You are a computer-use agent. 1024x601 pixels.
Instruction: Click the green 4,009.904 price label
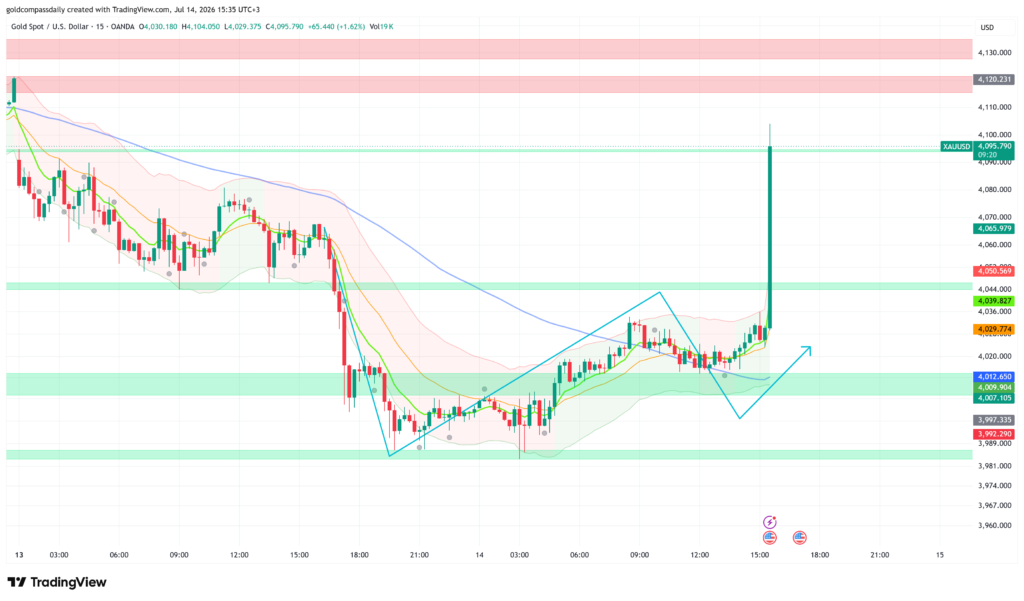point(994,387)
